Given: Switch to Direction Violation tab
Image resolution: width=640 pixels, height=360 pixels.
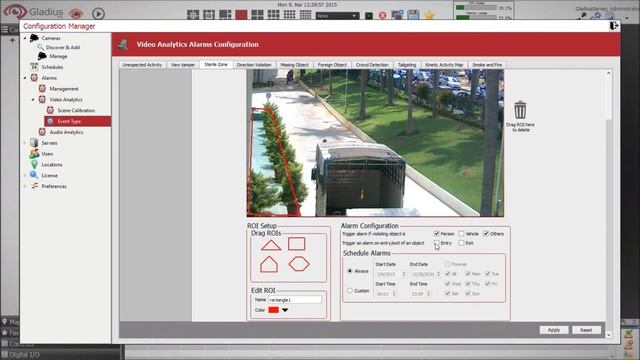Looking at the screenshot, I should point(254,65).
